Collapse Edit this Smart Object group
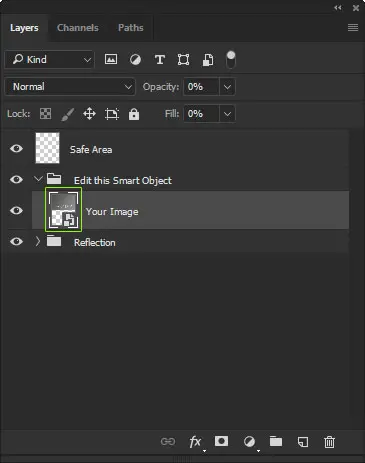Image resolution: width=365 pixels, height=463 pixels. pyautogui.click(x=38, y=179)
